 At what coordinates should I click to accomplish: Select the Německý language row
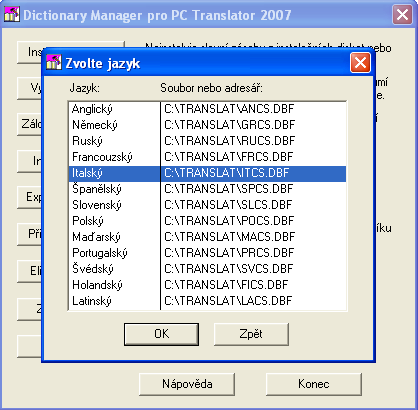207,125
